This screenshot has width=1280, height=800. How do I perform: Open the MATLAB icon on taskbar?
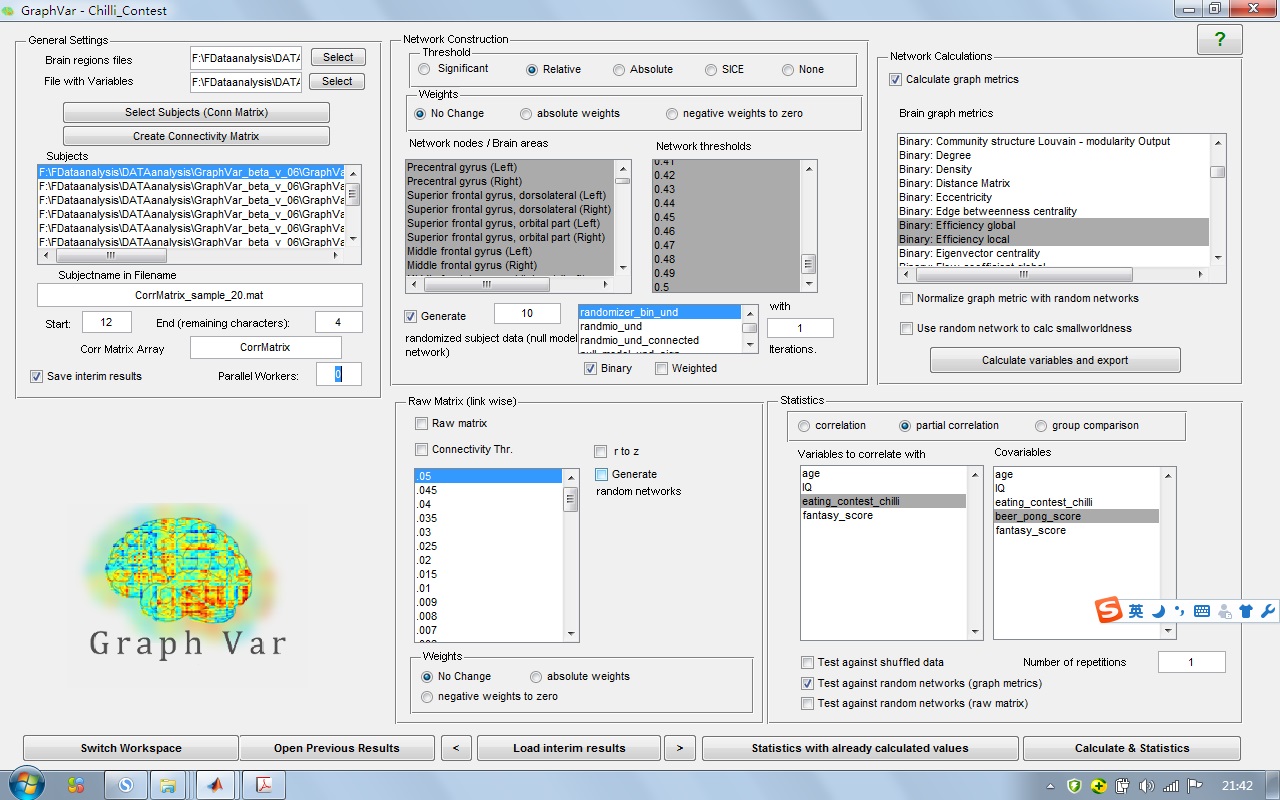pos(215,784)
